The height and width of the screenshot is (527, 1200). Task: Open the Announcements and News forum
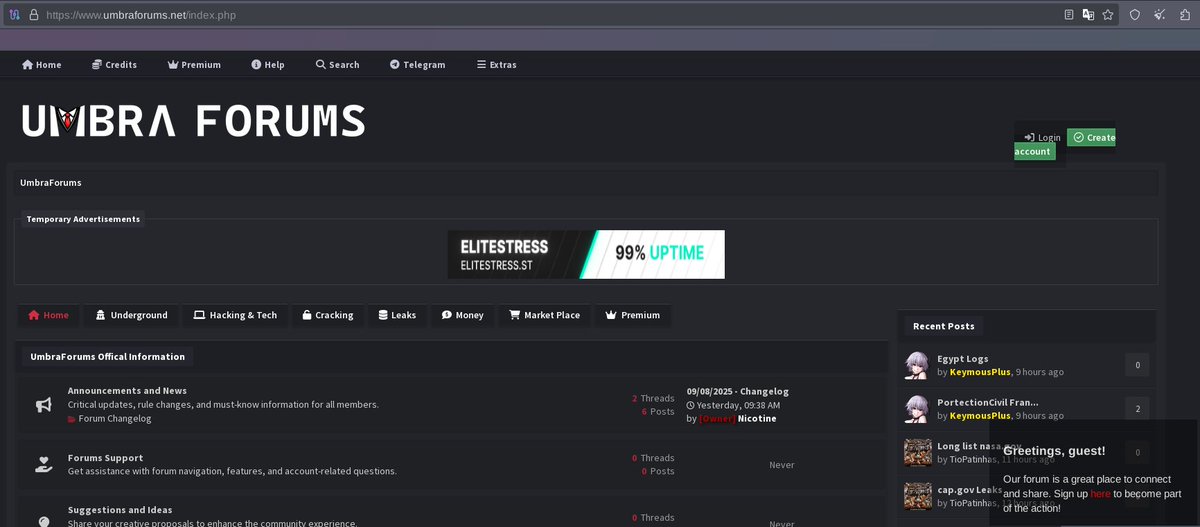pyautogui.click(x=127, y=391)
